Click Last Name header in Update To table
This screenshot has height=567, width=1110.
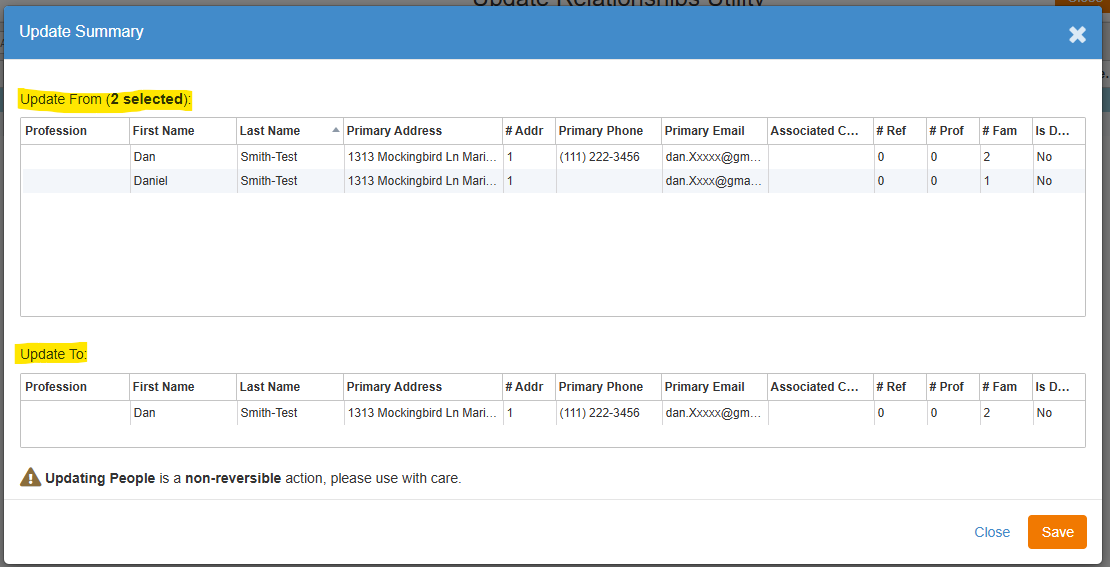[290, 387]
